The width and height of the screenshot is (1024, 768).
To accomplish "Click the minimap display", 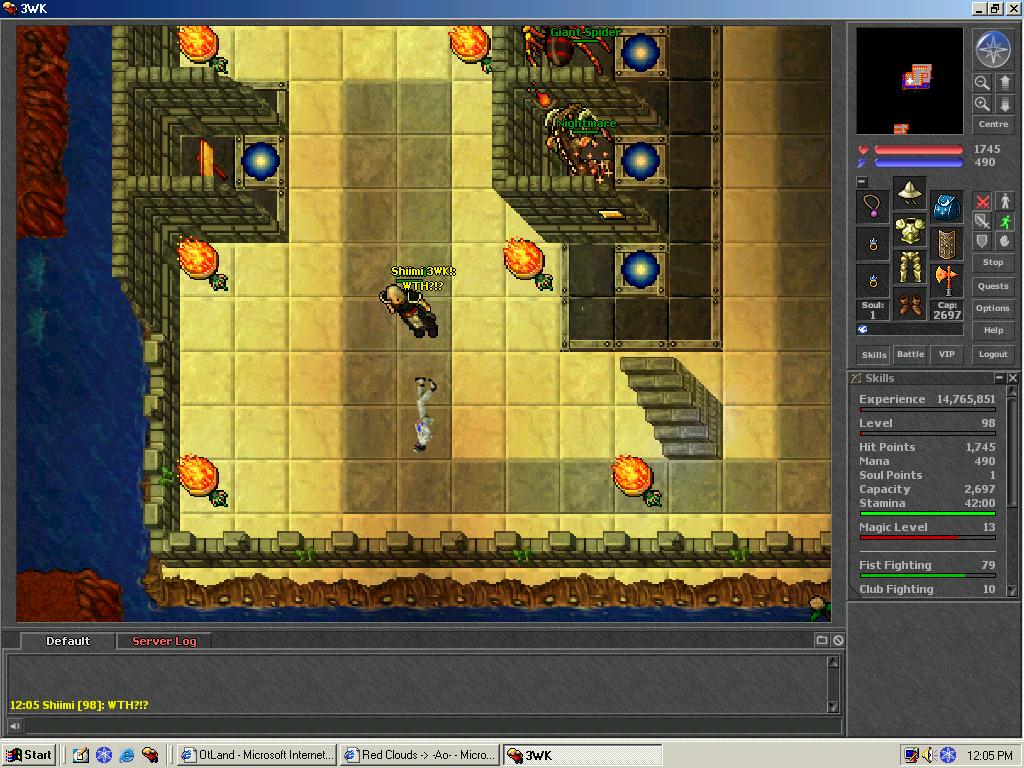I will coord(909,80).
